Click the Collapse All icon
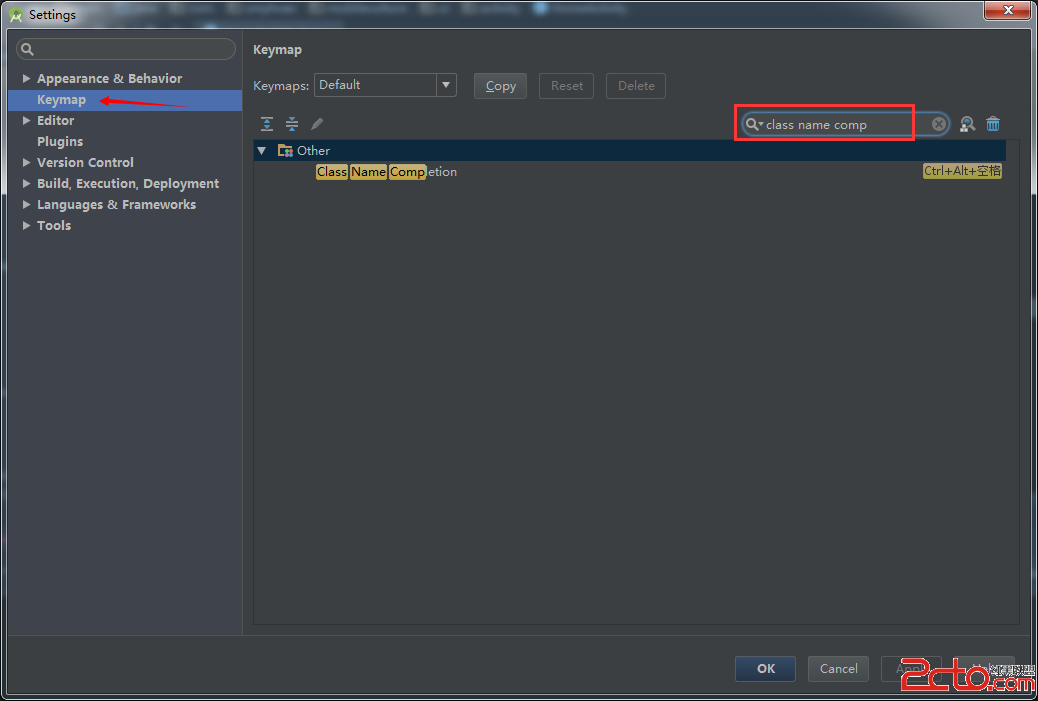The image size is (1038, 701). (292, 124)
